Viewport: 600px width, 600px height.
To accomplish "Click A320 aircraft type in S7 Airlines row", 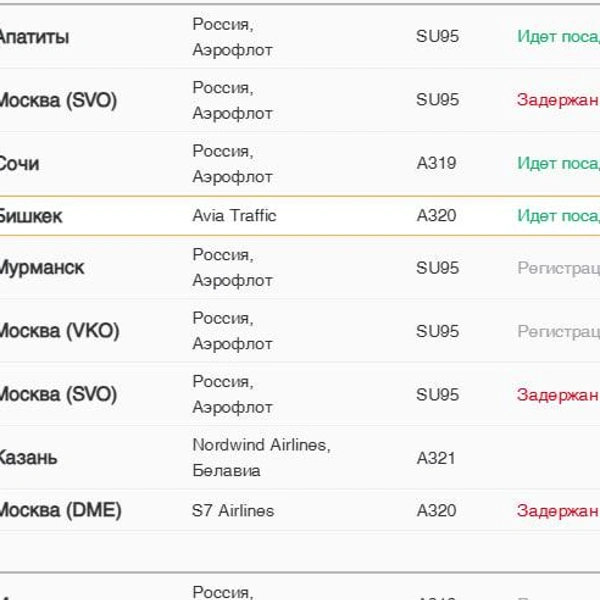I will [x=436, y=511].
